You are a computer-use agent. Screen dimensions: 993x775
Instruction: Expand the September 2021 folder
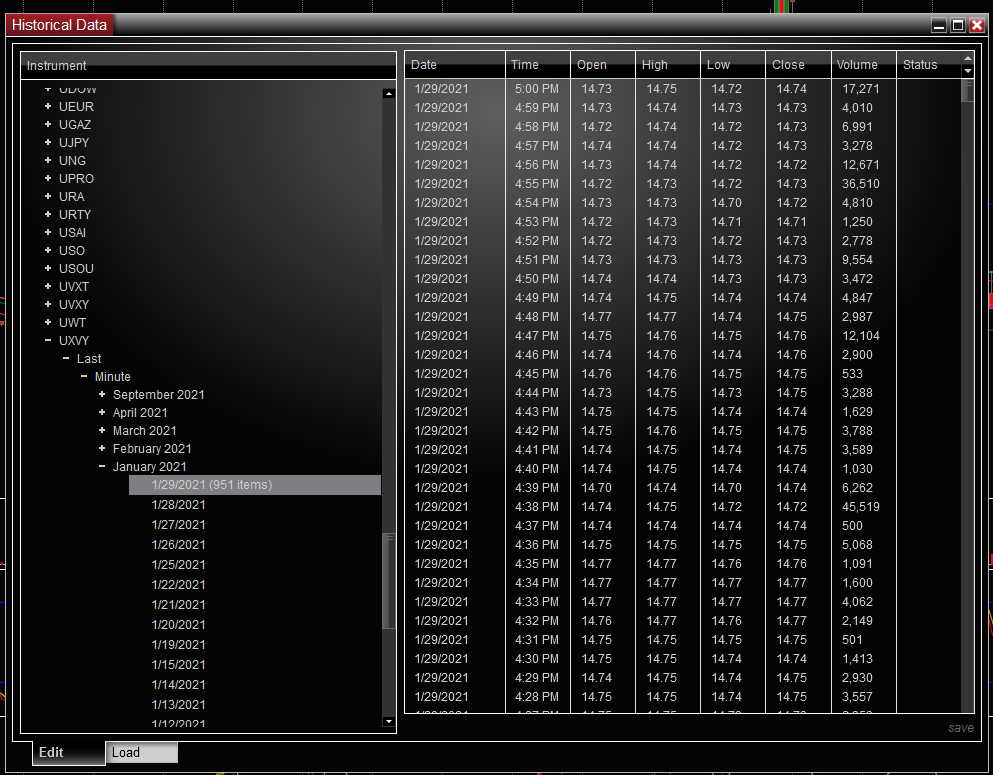102,394
